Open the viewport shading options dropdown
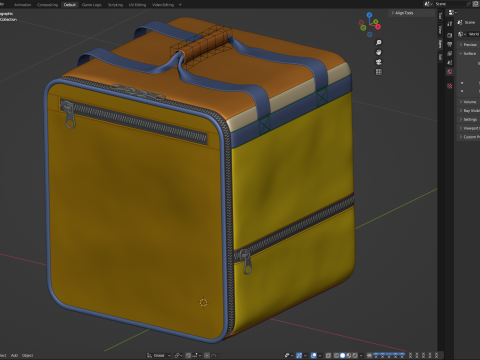 pos(361,355)
